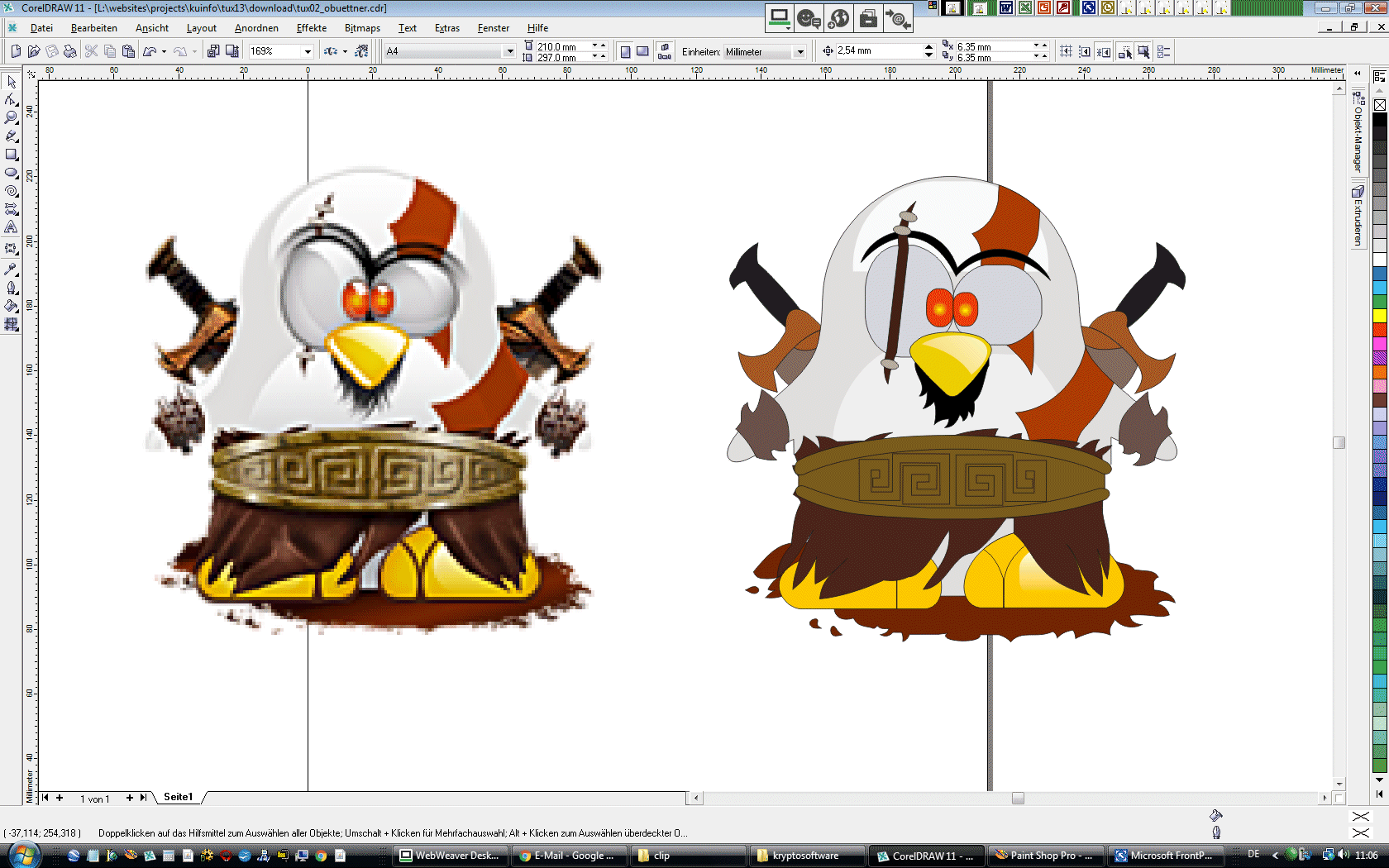
Task: Open the Options checklist icon
Action: pyautogui.click(x=1164, y=51)
